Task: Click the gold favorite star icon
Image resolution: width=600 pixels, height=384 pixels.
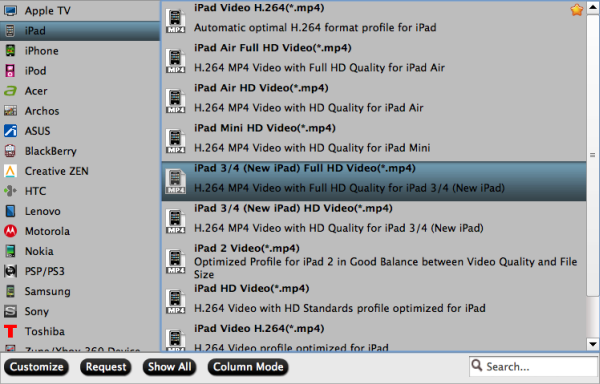Action: [577, 10]
